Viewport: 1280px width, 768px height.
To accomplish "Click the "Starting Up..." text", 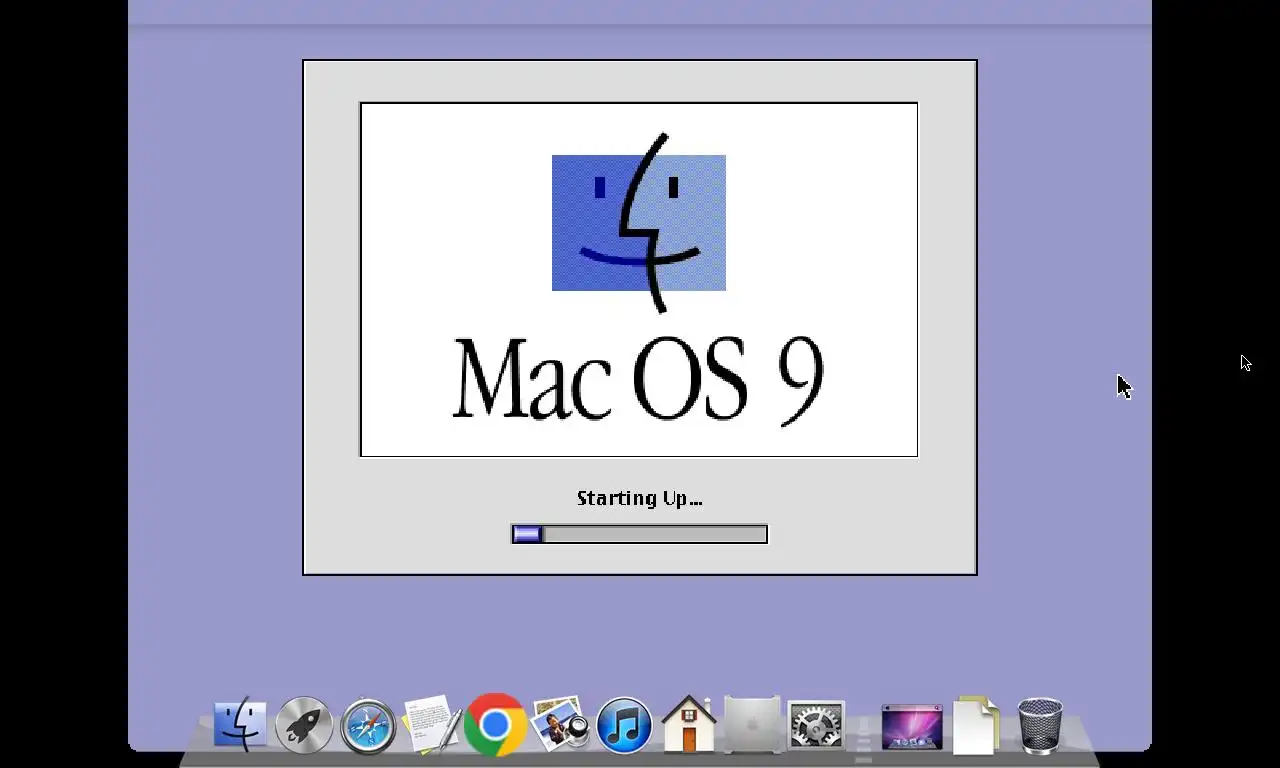I will (639, 498).
